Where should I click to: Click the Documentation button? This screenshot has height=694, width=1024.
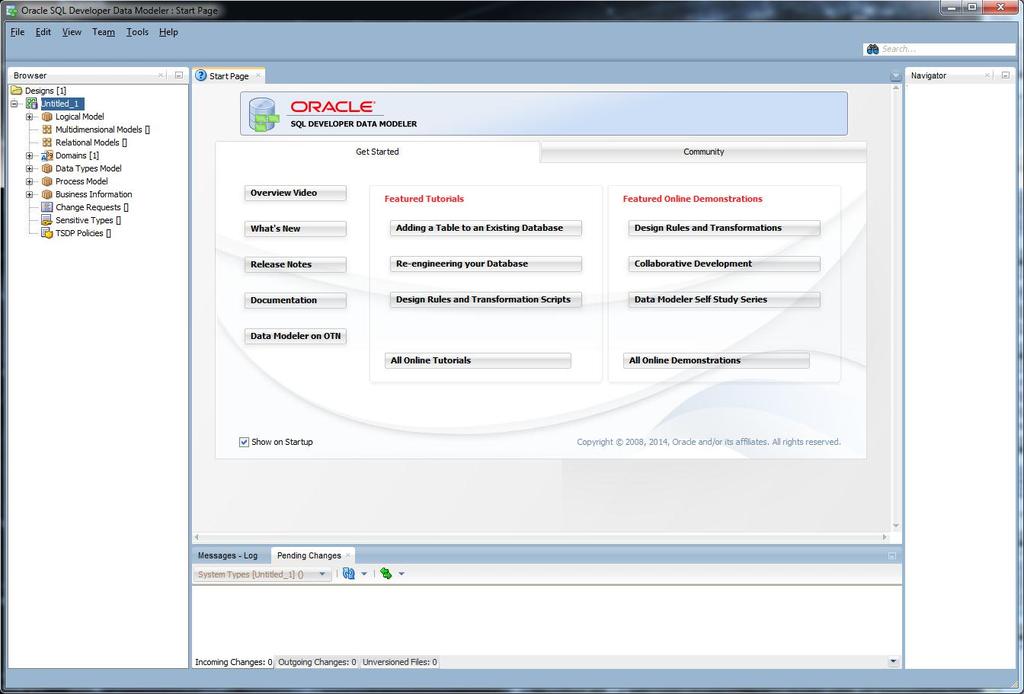(x=295, y=300)
